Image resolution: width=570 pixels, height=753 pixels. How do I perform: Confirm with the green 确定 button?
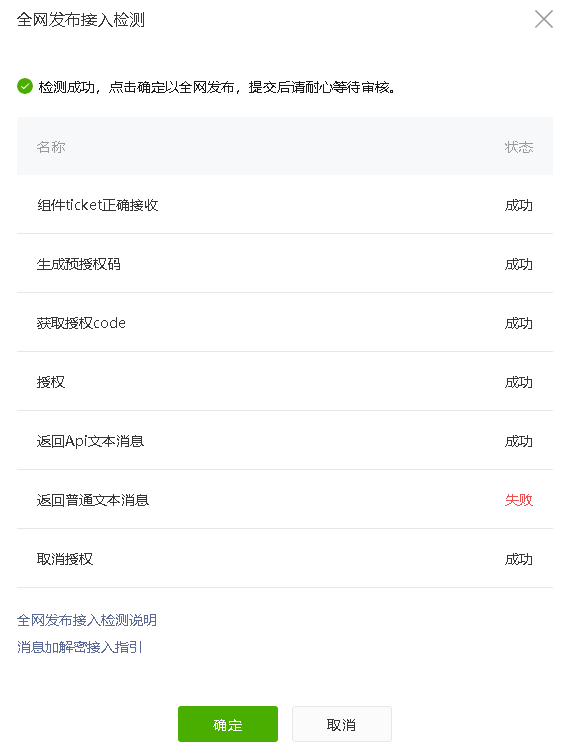[228, 724]
